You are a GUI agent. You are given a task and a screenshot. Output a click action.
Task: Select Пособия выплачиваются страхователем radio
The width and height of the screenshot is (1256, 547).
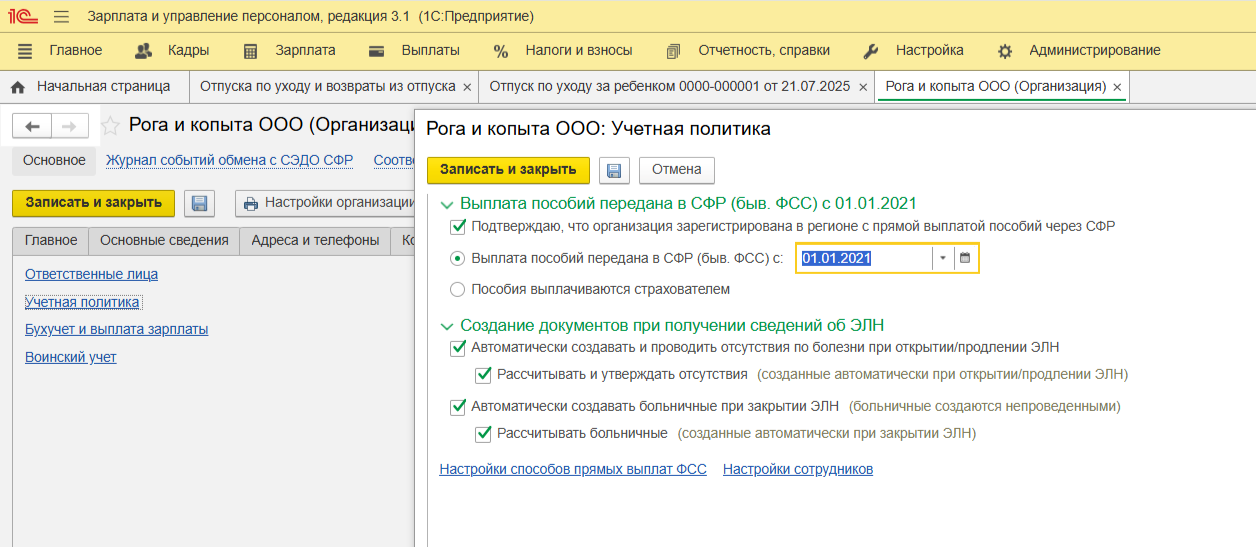click(x=458, y=289)
